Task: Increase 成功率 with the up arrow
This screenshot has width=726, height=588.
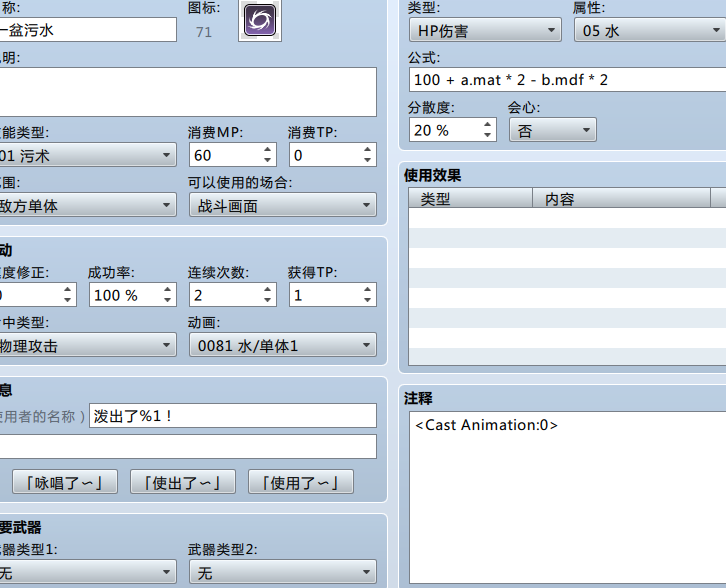Action: 168,289
